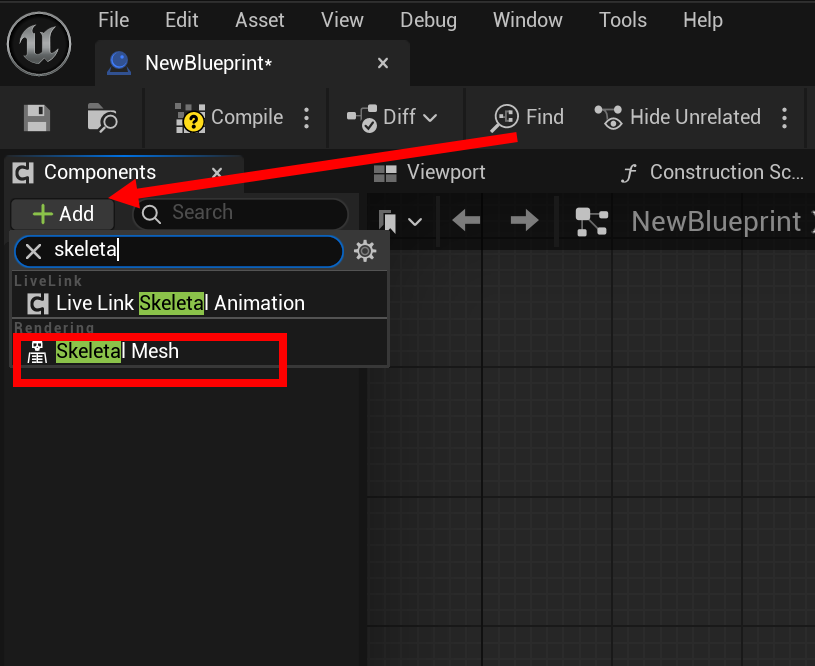Click the Unreal Engine logo icon

pos(39,44)
